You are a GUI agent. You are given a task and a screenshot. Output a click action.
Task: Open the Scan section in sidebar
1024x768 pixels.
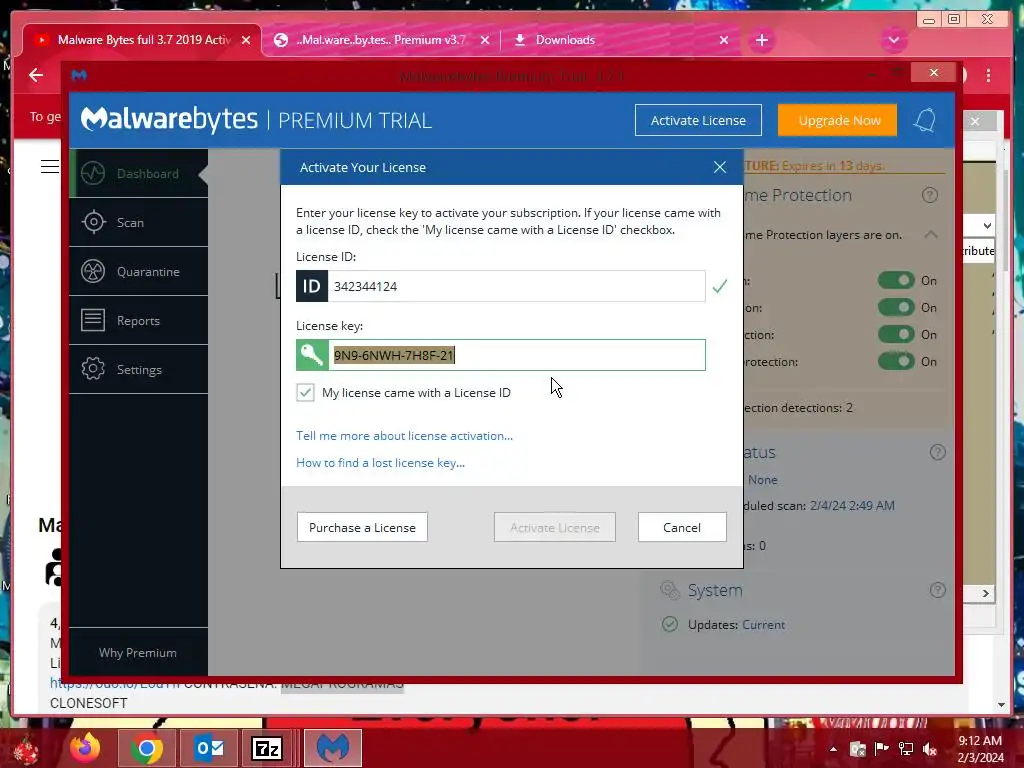pos(138,223)
